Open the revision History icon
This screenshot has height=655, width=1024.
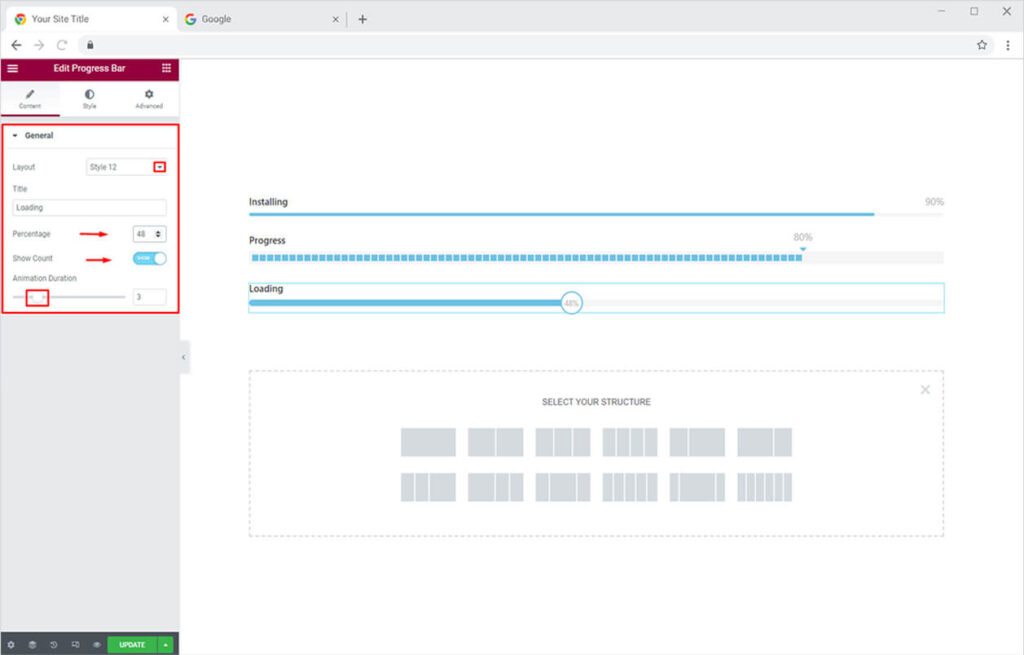tap(53, 645)
